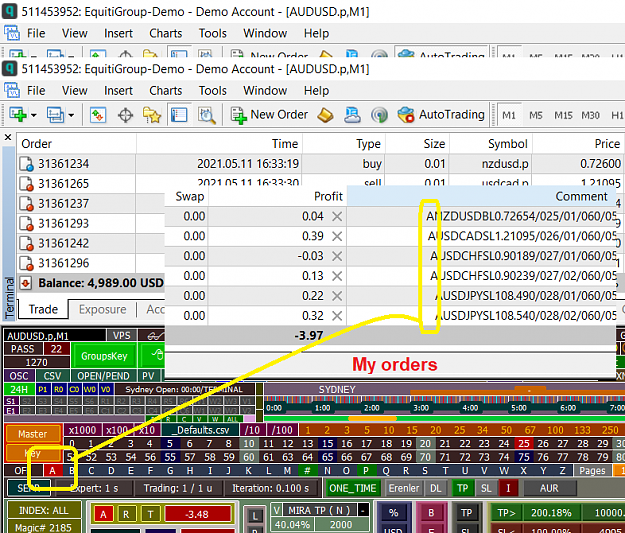Screen dimensions: 625x533
Task: Click the green GroupsKey button
Action: click(104, 356)
